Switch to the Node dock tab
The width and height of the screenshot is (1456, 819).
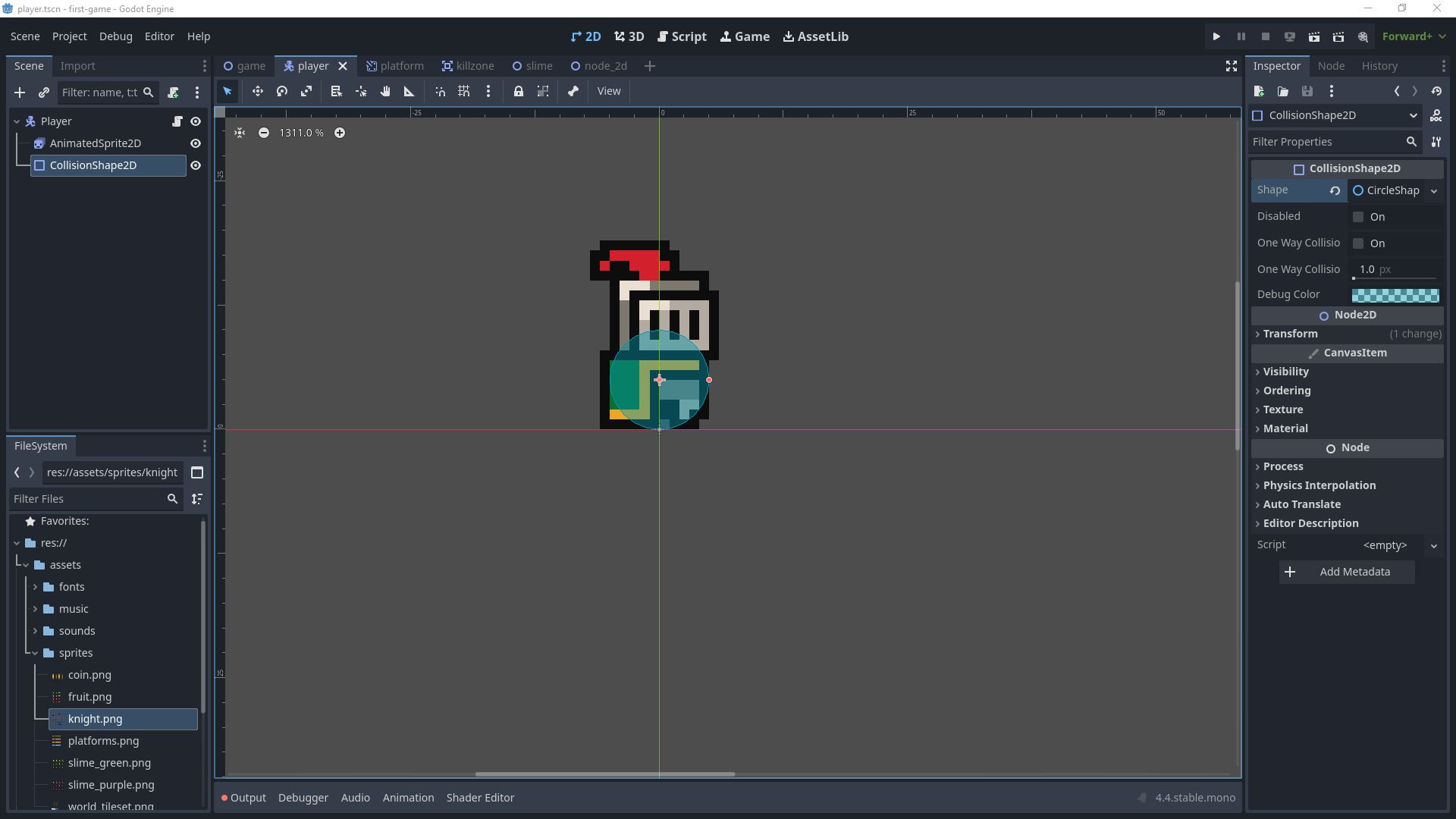(1331, 66)
